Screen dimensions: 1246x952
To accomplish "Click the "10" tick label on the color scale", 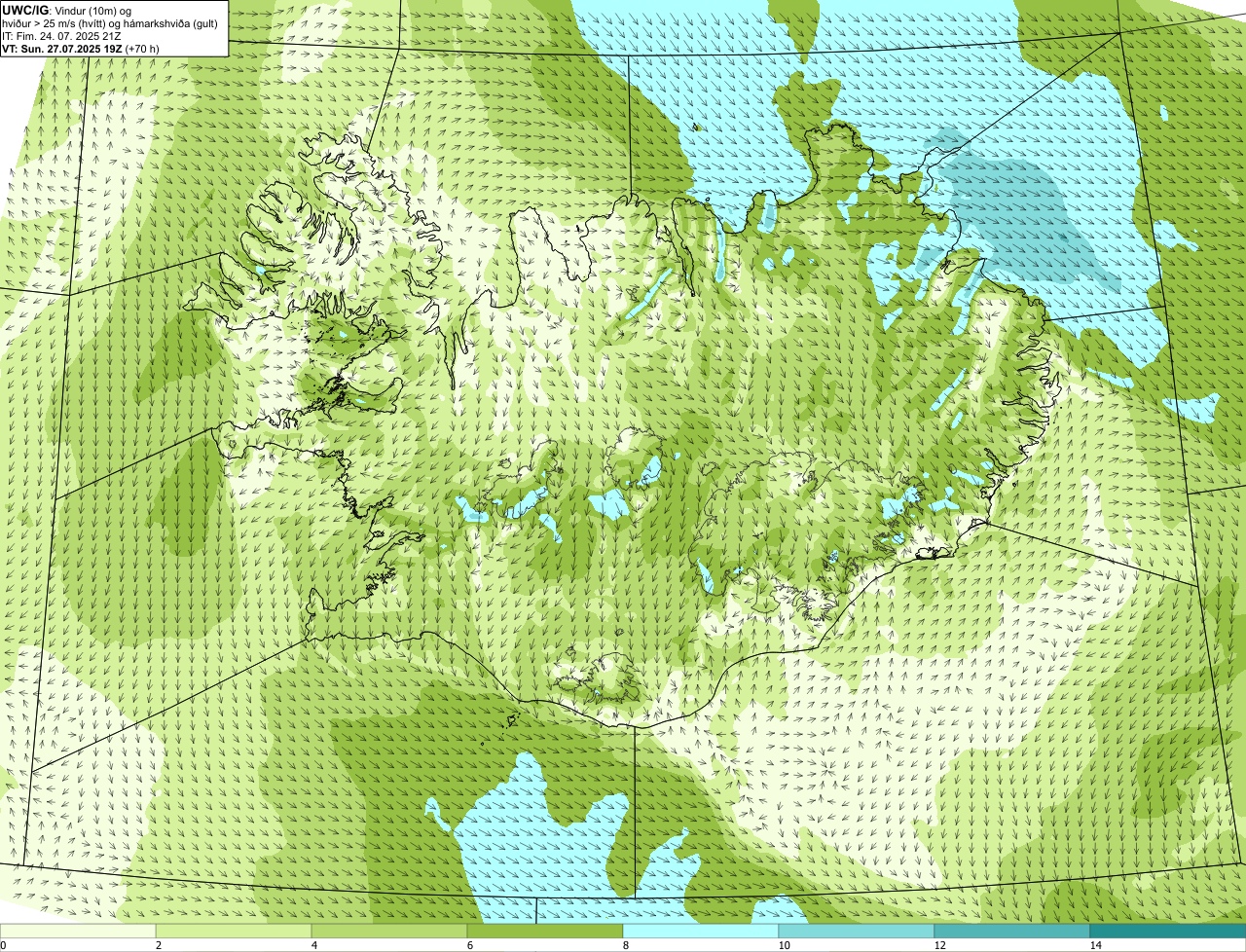I will coord(784,945).
